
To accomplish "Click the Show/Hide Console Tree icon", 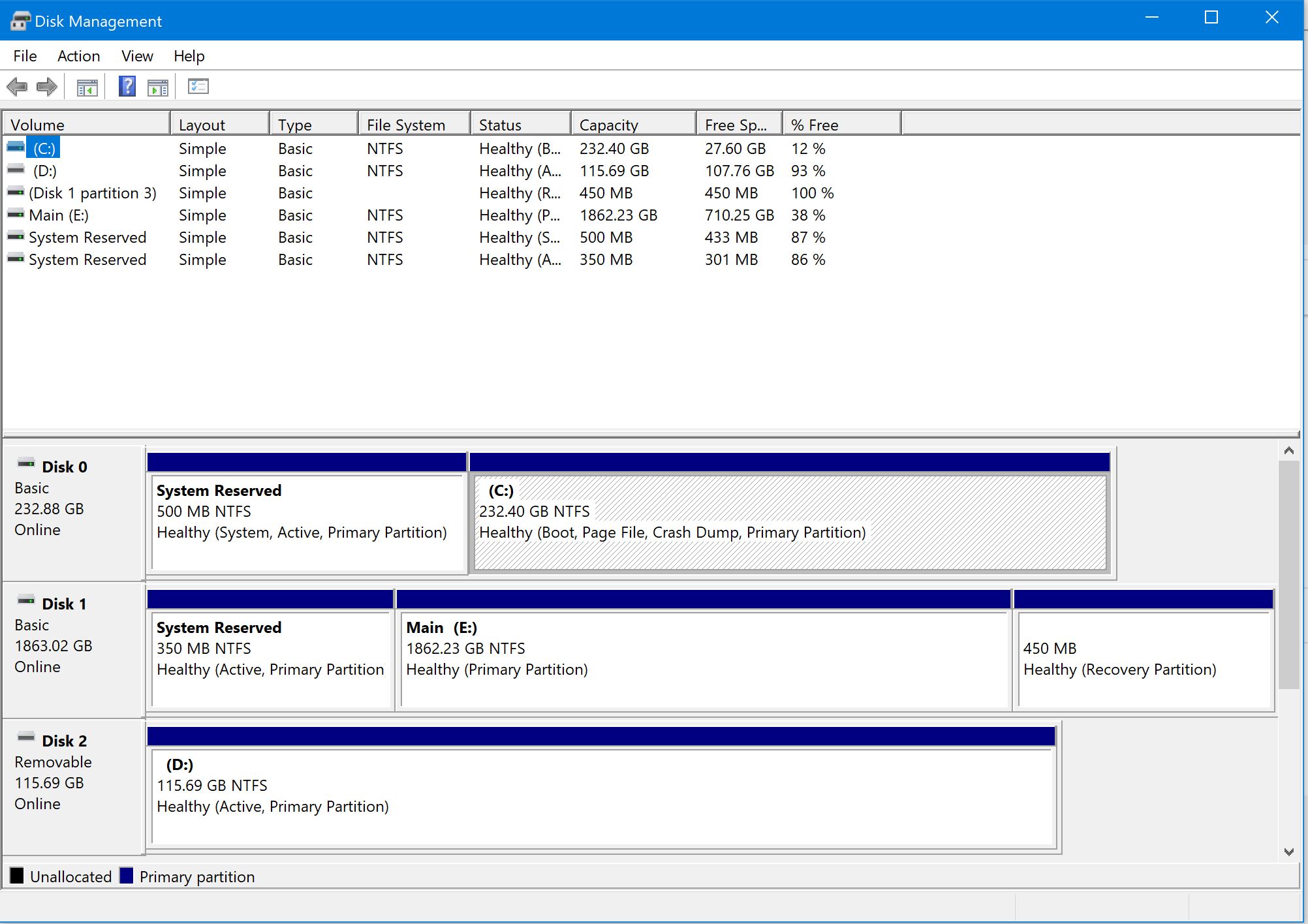I will [87, 87].
